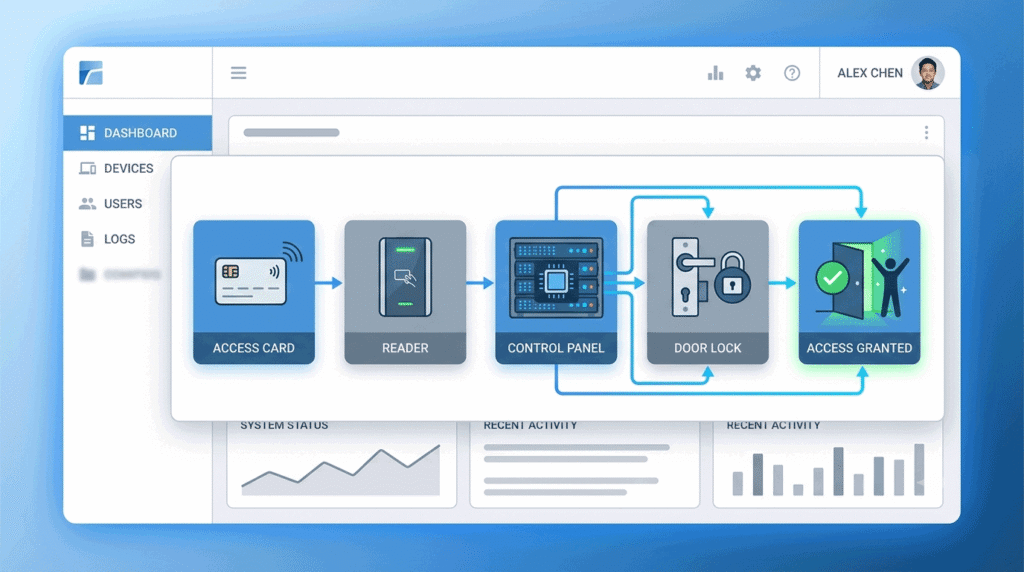Click the app logo in top-left corner
The height and width of the screenshot is (572, 1024).
(91, 73)
